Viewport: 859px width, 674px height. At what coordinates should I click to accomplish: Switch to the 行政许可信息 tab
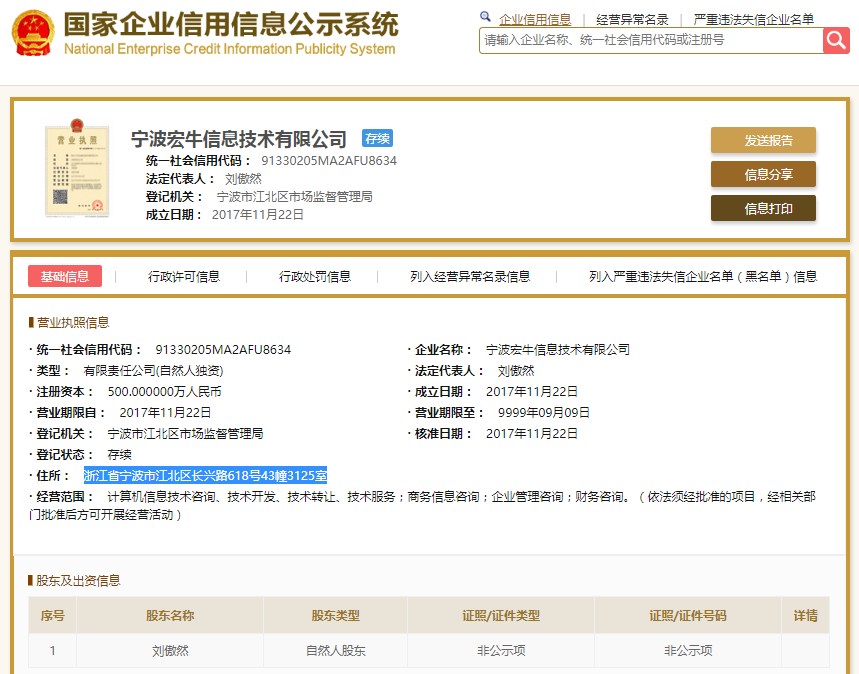click(184, 277)
